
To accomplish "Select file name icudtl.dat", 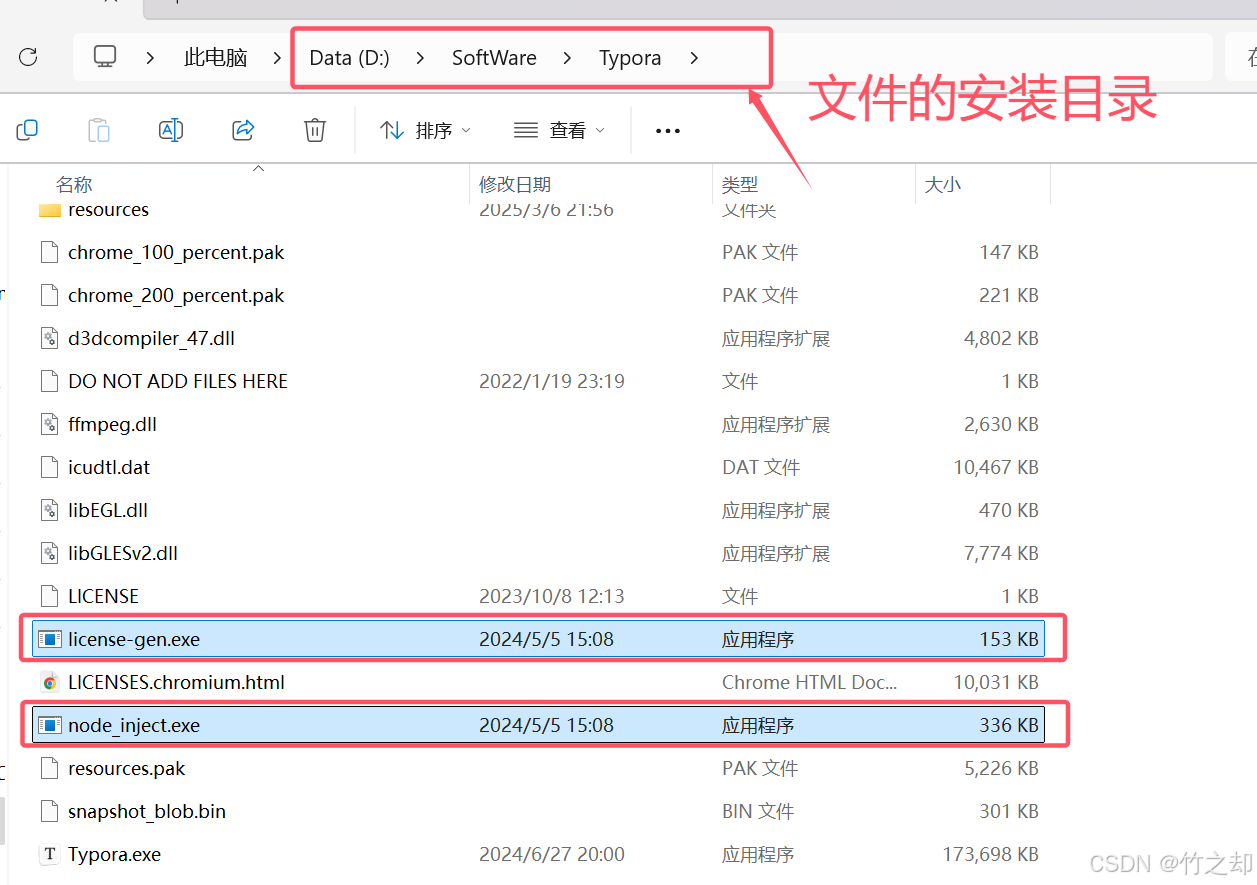I will tap(109, 467).
